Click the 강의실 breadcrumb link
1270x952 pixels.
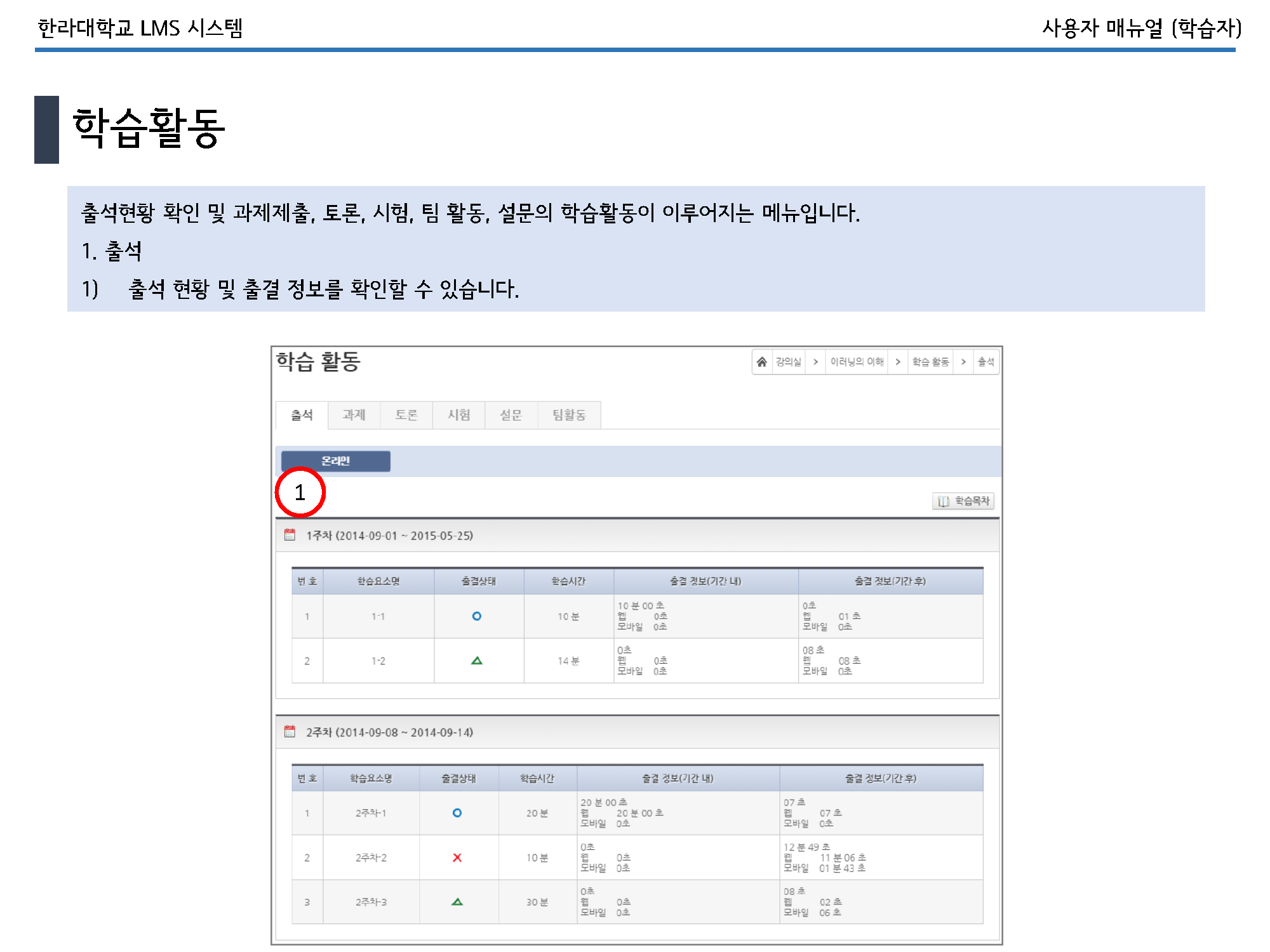coord(788,362)
